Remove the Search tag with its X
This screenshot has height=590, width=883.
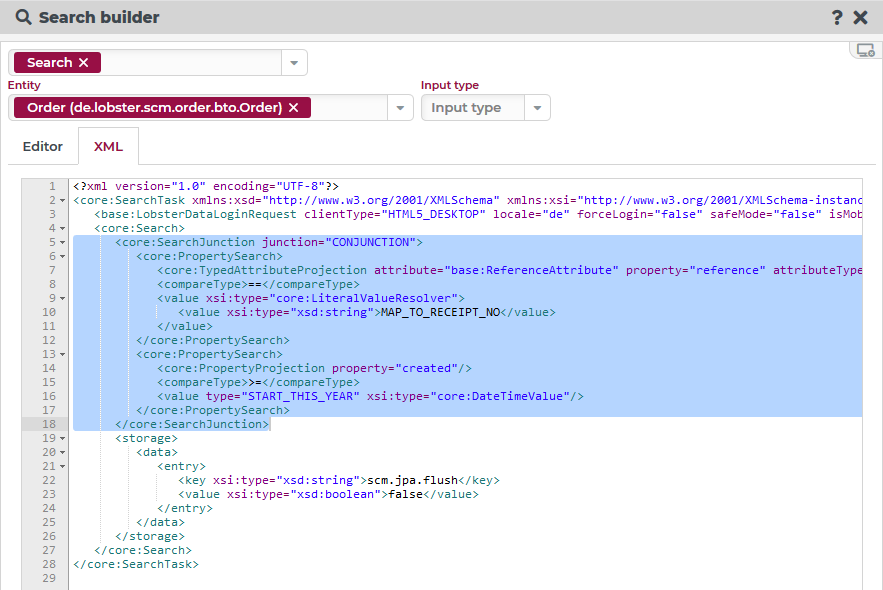(x=83, y=62)
